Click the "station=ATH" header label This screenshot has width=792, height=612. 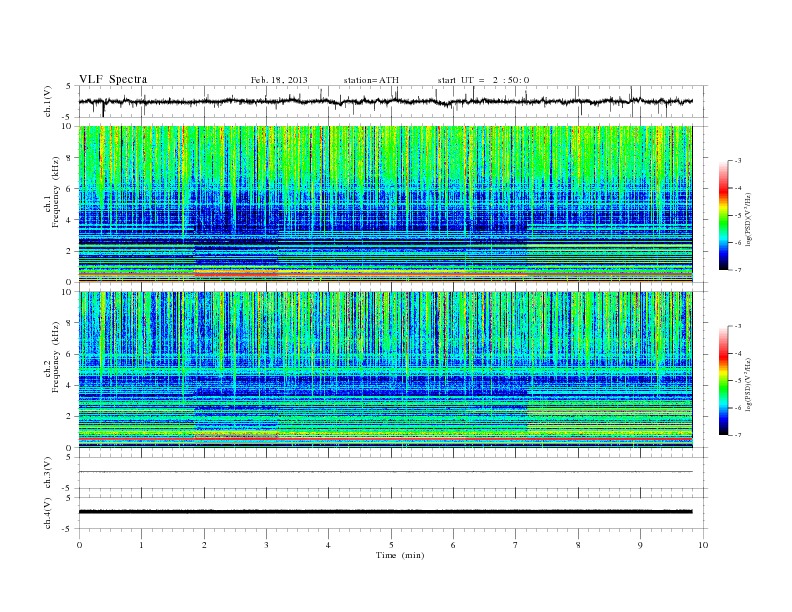[x=371, y=80]
